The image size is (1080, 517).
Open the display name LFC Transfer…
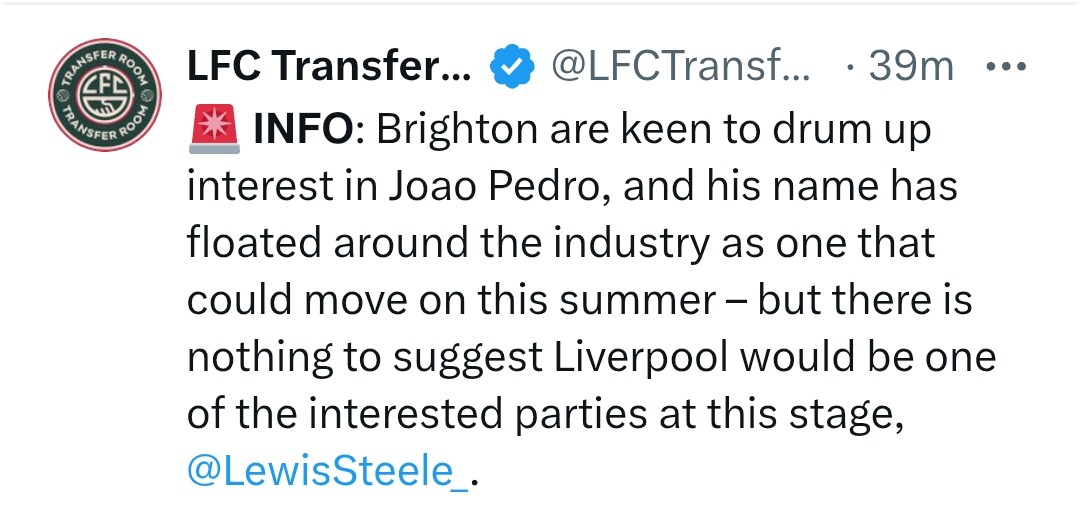(329, 67)
